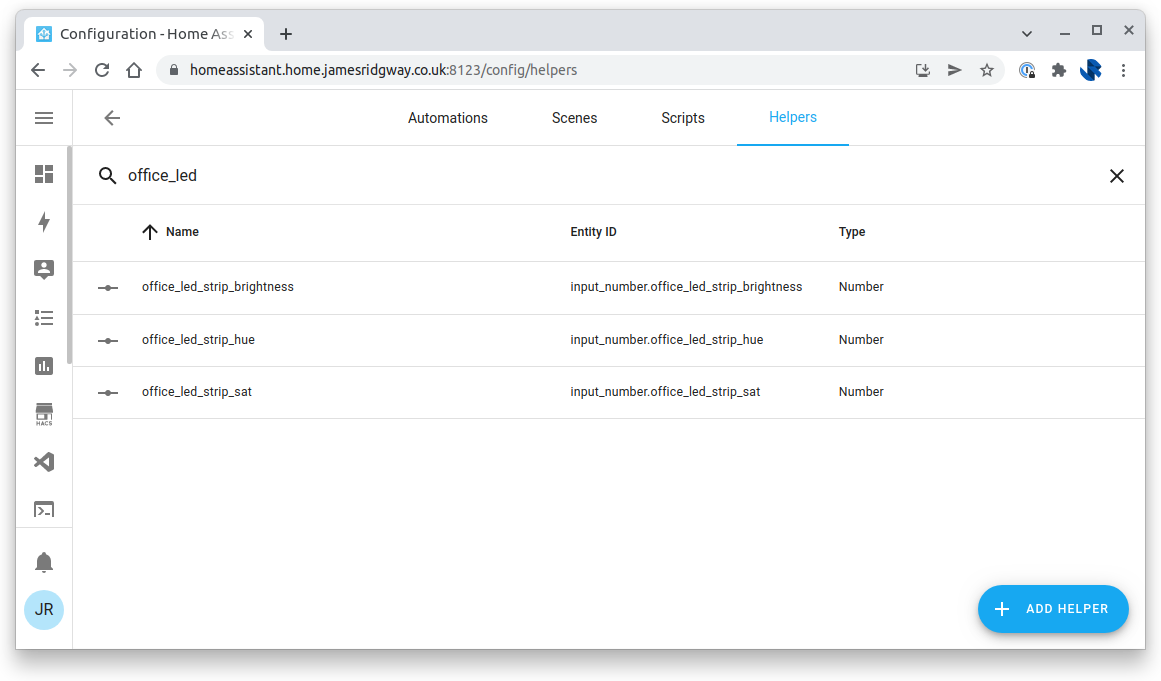Open HACS from the sidebar
The height and width of the screenshot is (681, 1161).
click(x=44, y=413)
